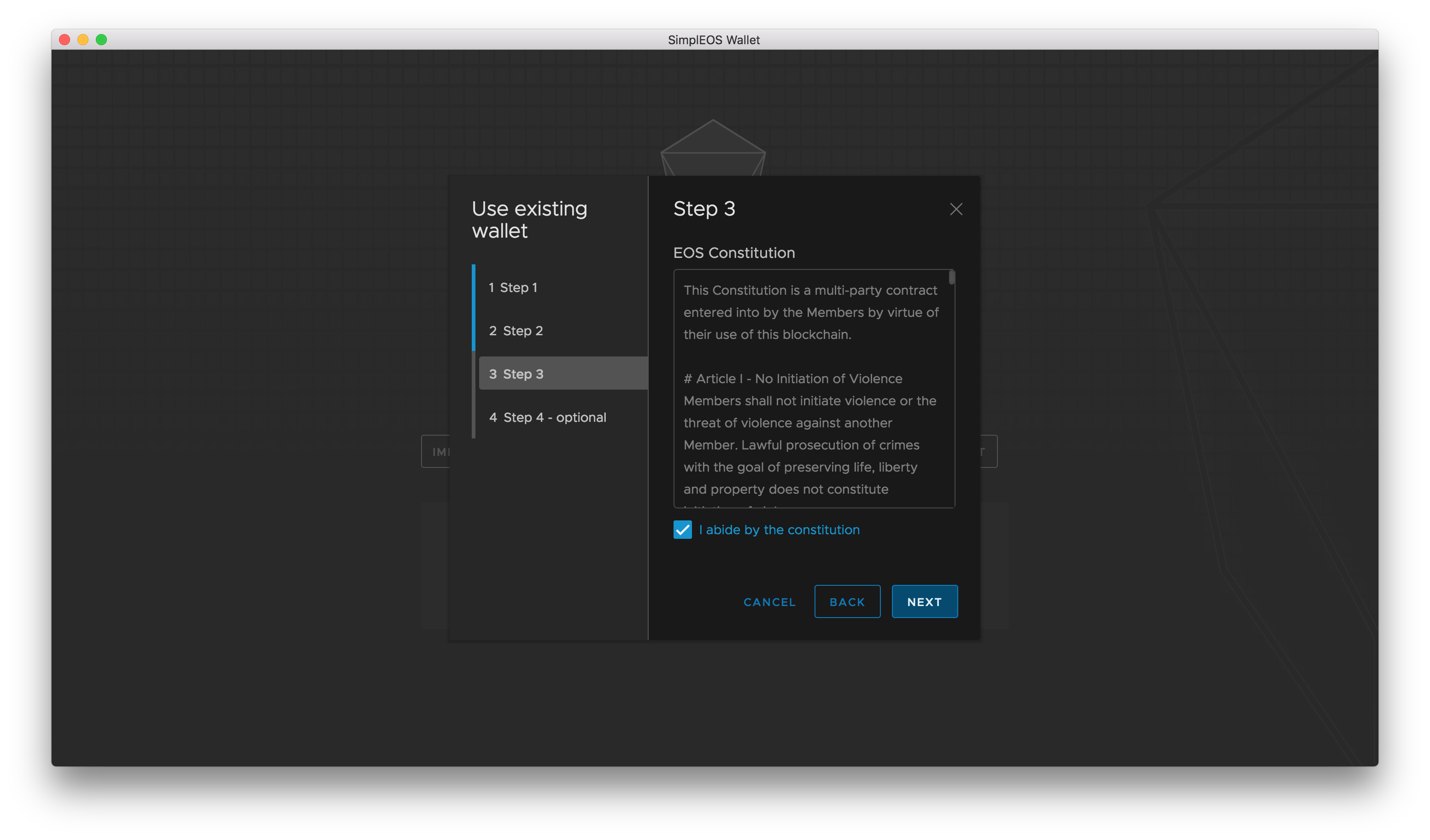Image resolution: width=1430 pixels, height=840 pixels.
Task: Click the SimplEOS Wallet title bar text
Action: click(714, 40)
